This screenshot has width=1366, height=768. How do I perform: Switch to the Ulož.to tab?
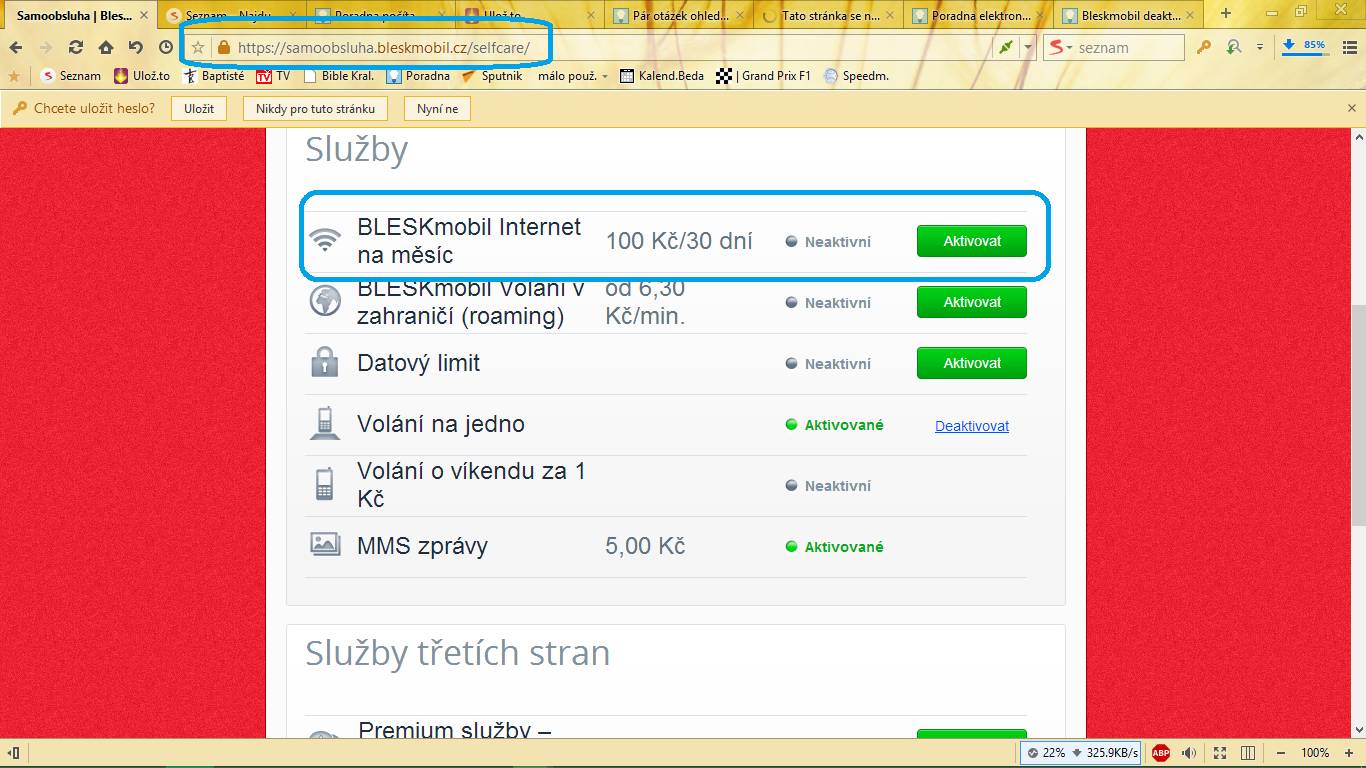coord(530,16)
